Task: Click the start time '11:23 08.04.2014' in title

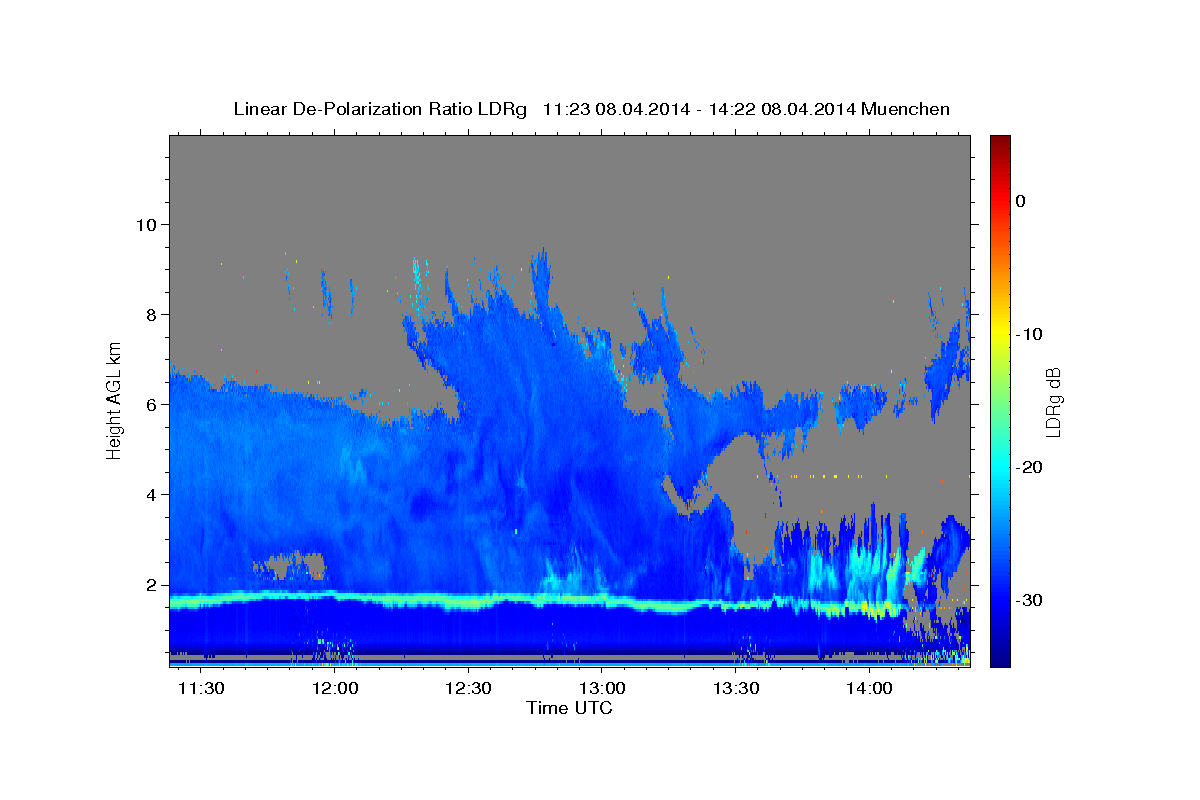Action: (x=616, y=109)
